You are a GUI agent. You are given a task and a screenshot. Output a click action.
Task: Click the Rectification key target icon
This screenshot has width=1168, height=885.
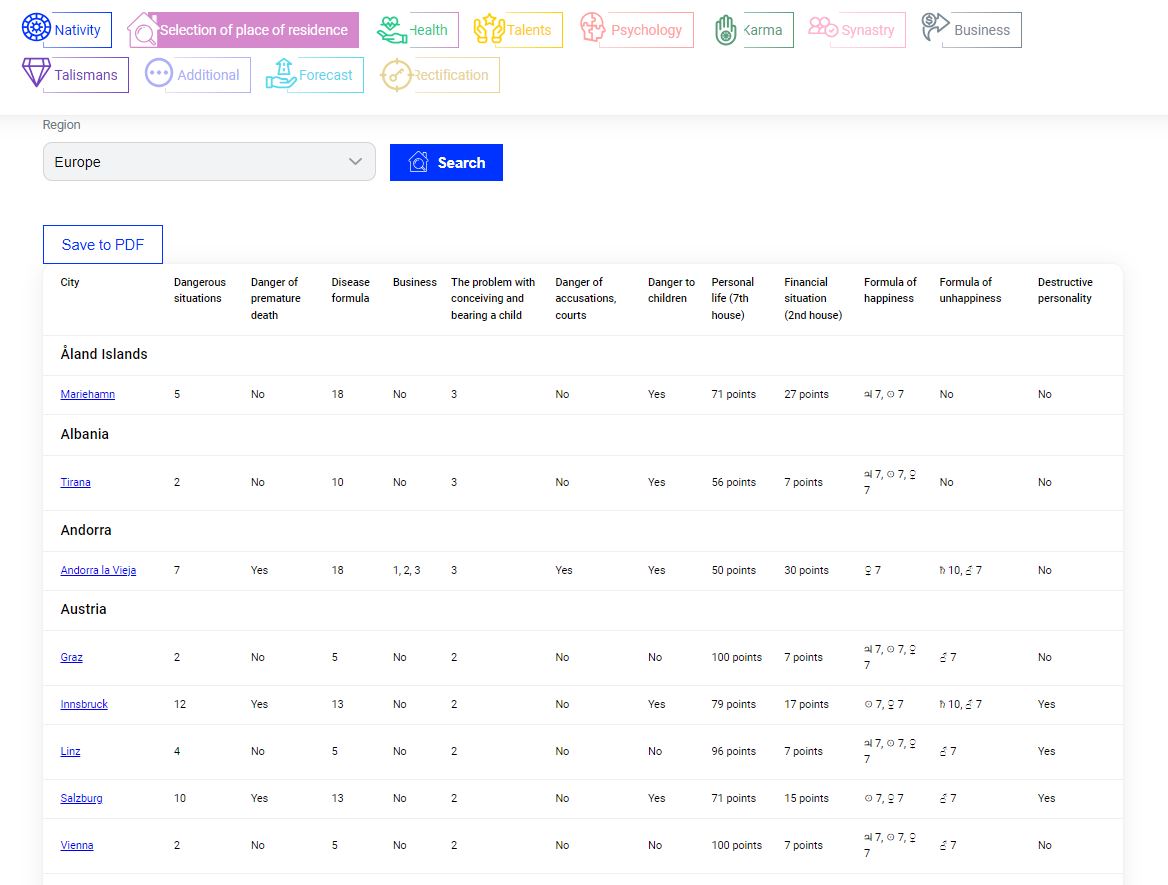coord(396,75)
